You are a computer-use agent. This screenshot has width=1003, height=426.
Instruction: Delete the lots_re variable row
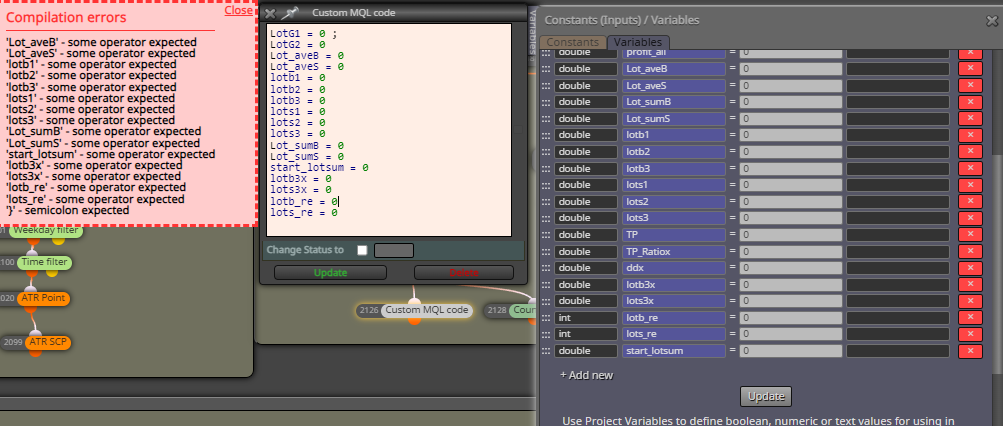tap(970, 334)
